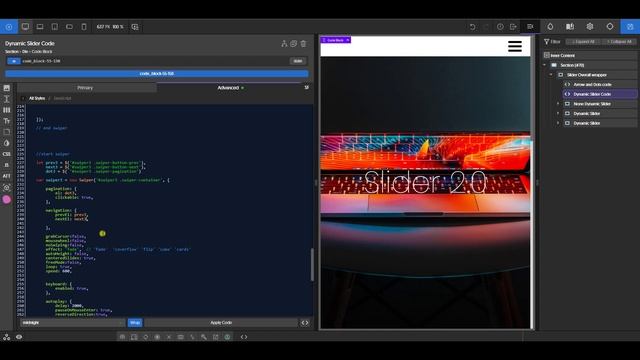Click the blue save button at top right
The image size is (640, 360).
[630, 27]
